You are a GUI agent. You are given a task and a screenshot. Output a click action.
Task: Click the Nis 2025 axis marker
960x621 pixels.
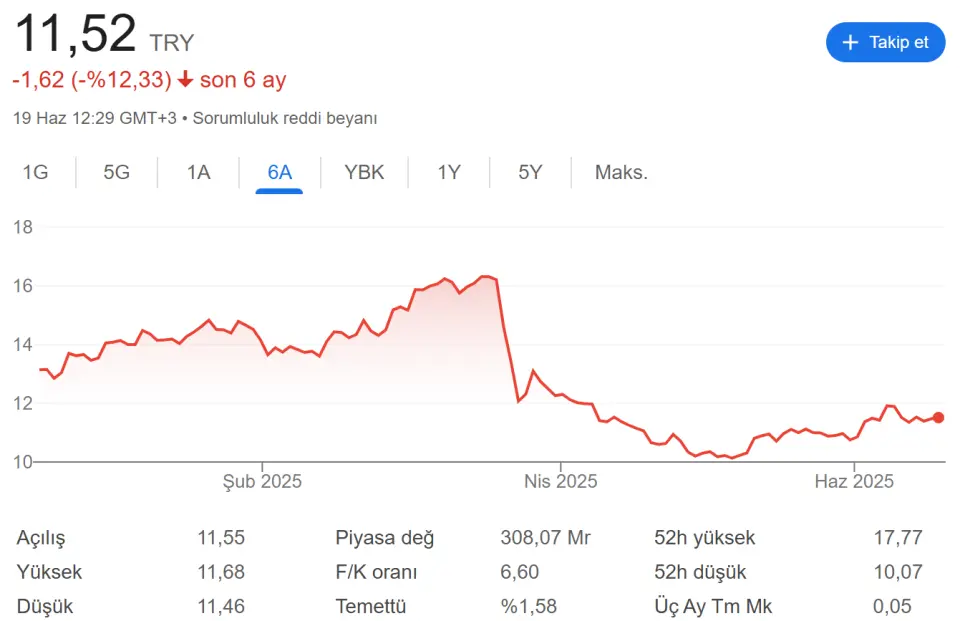coord(560,481)
